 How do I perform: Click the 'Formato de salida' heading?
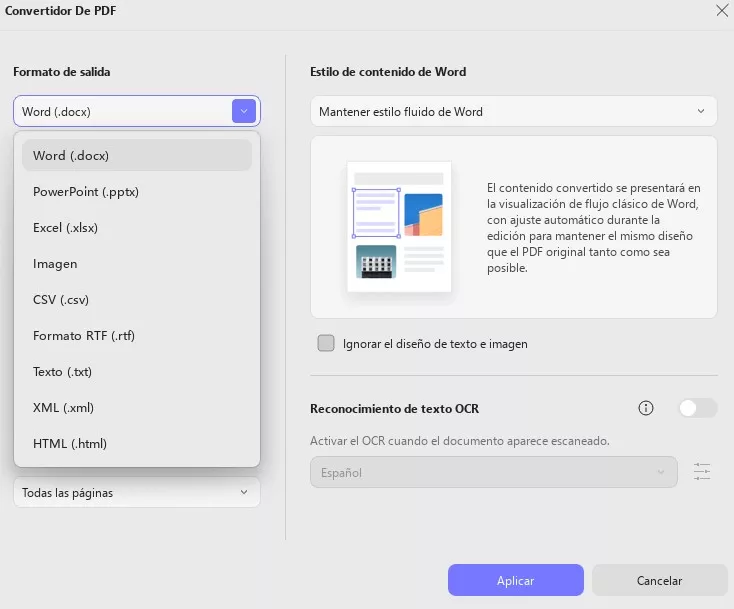(x=62, y=72)
